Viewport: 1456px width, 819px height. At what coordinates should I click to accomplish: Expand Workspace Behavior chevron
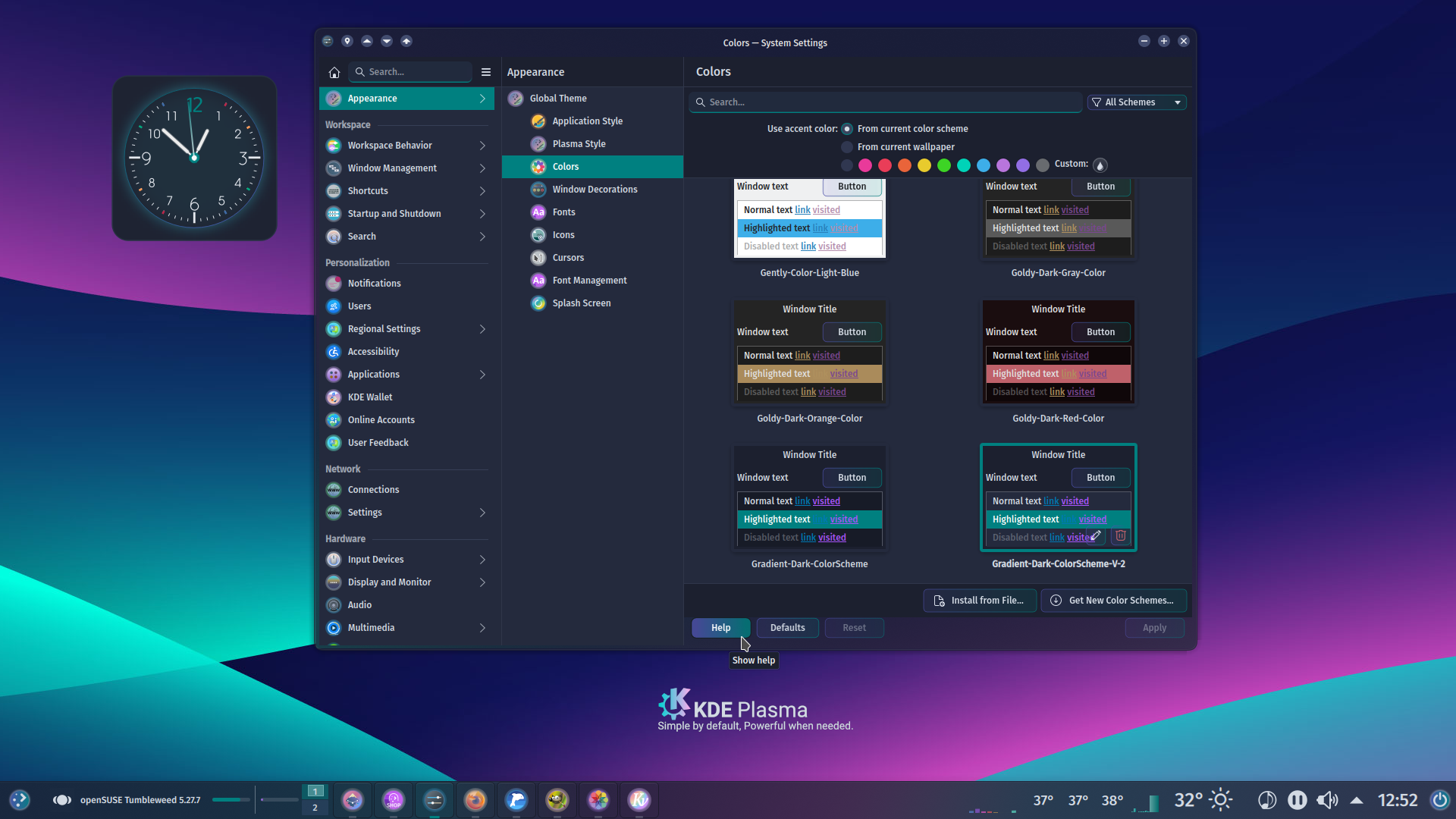(482, 146)
